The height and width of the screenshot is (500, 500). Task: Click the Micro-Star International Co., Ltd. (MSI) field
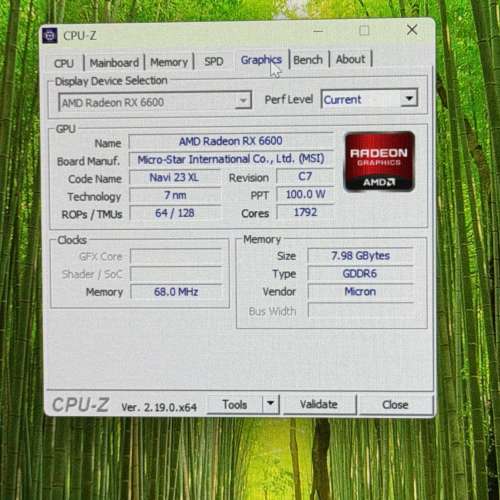pos(231,159)
